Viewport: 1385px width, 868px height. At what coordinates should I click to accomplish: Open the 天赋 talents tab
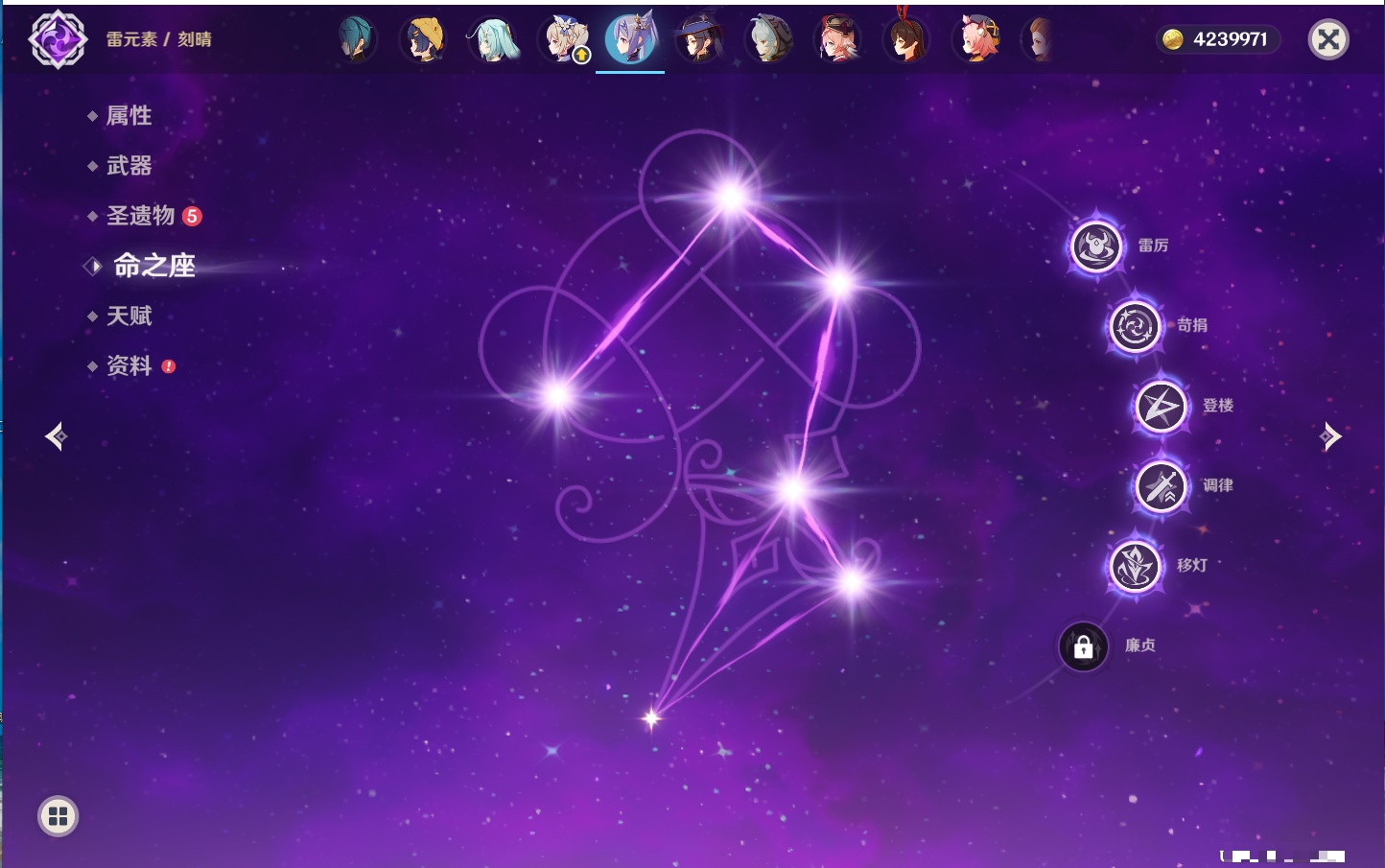[x=129, y=316]
